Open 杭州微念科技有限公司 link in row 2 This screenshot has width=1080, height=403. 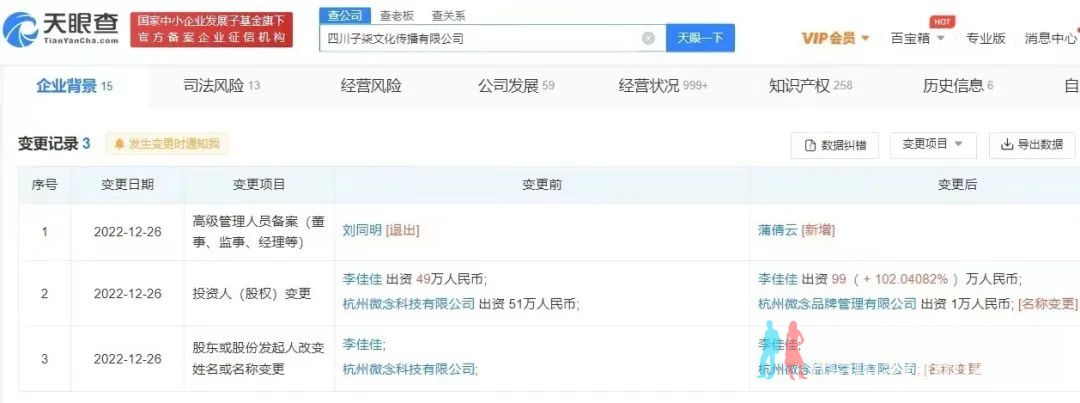409,302
